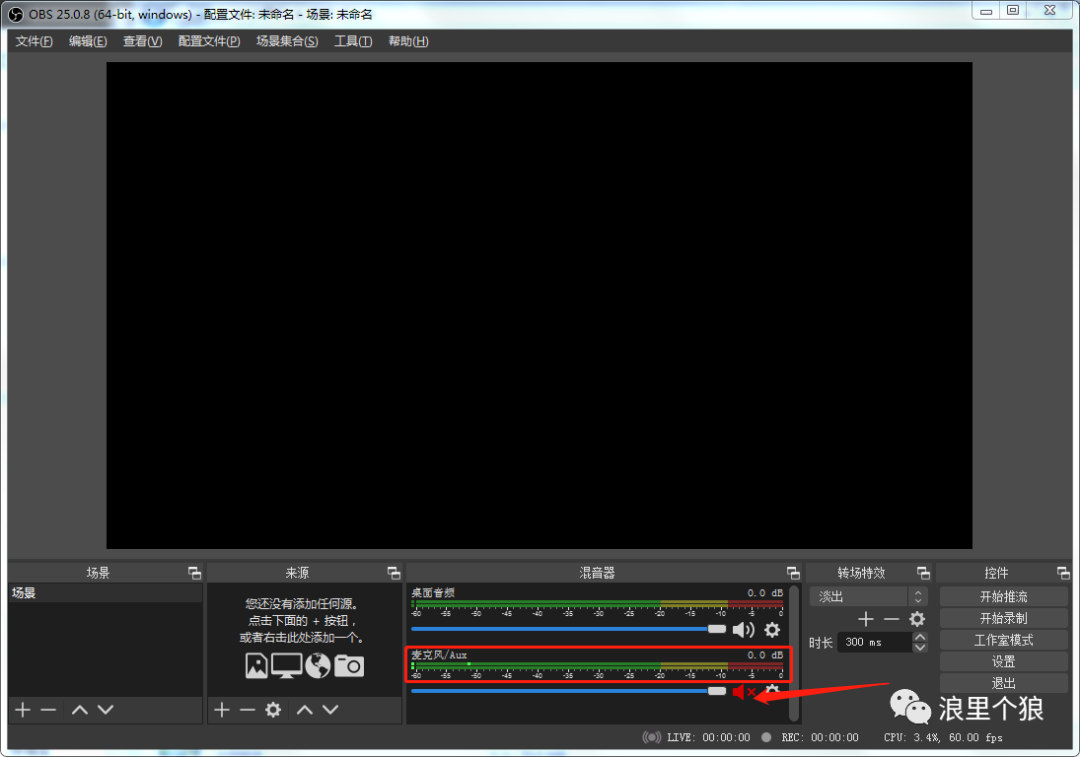Click the display capture monitor icon

(287, 666)
